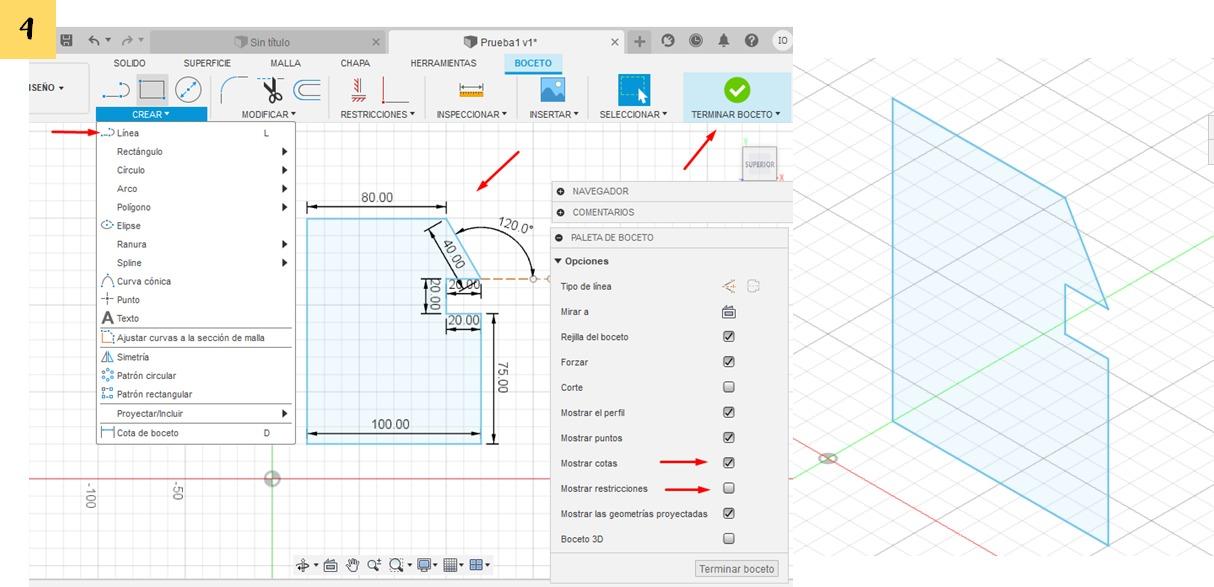Click the Zoom window (fit) icon
This screenshot has width=1214, height=587.
click(x=396, y=565)
